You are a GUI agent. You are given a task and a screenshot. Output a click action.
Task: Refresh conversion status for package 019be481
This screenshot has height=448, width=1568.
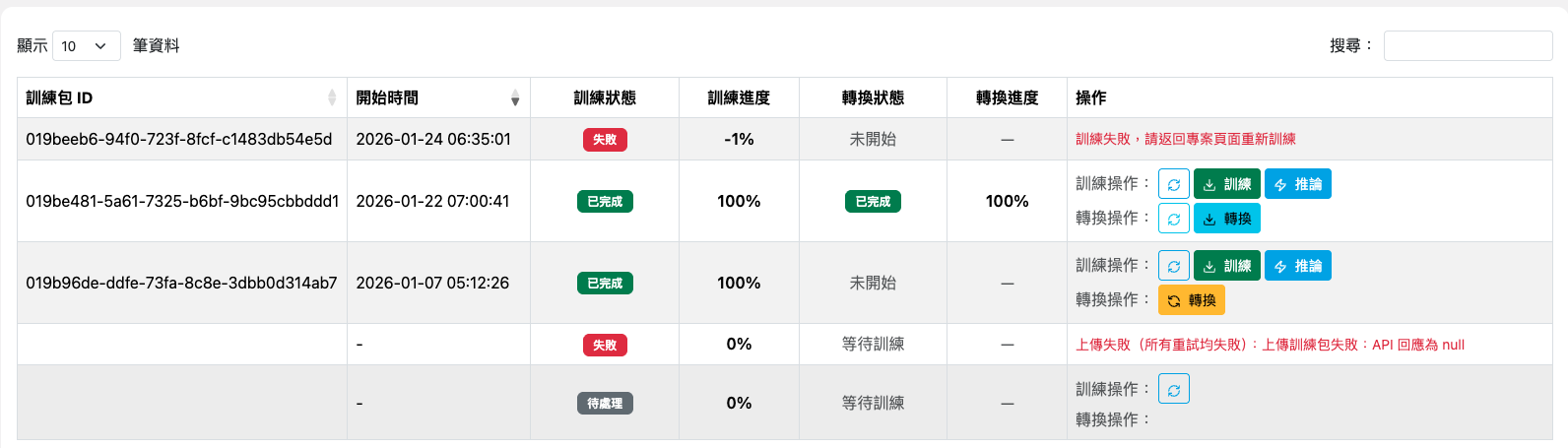click(x=1174, y=219)
